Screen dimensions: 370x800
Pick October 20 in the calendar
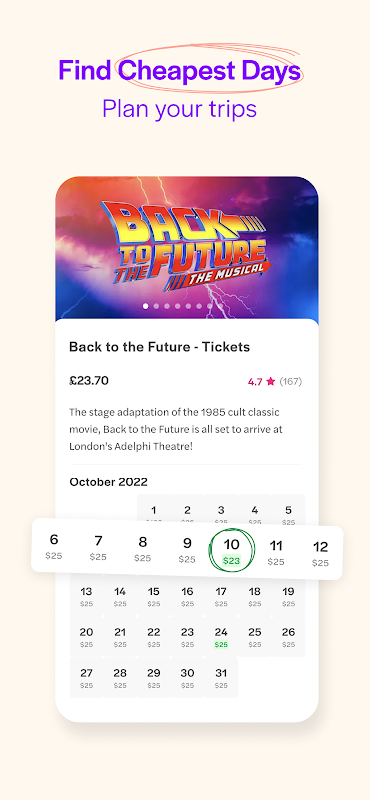86,637
